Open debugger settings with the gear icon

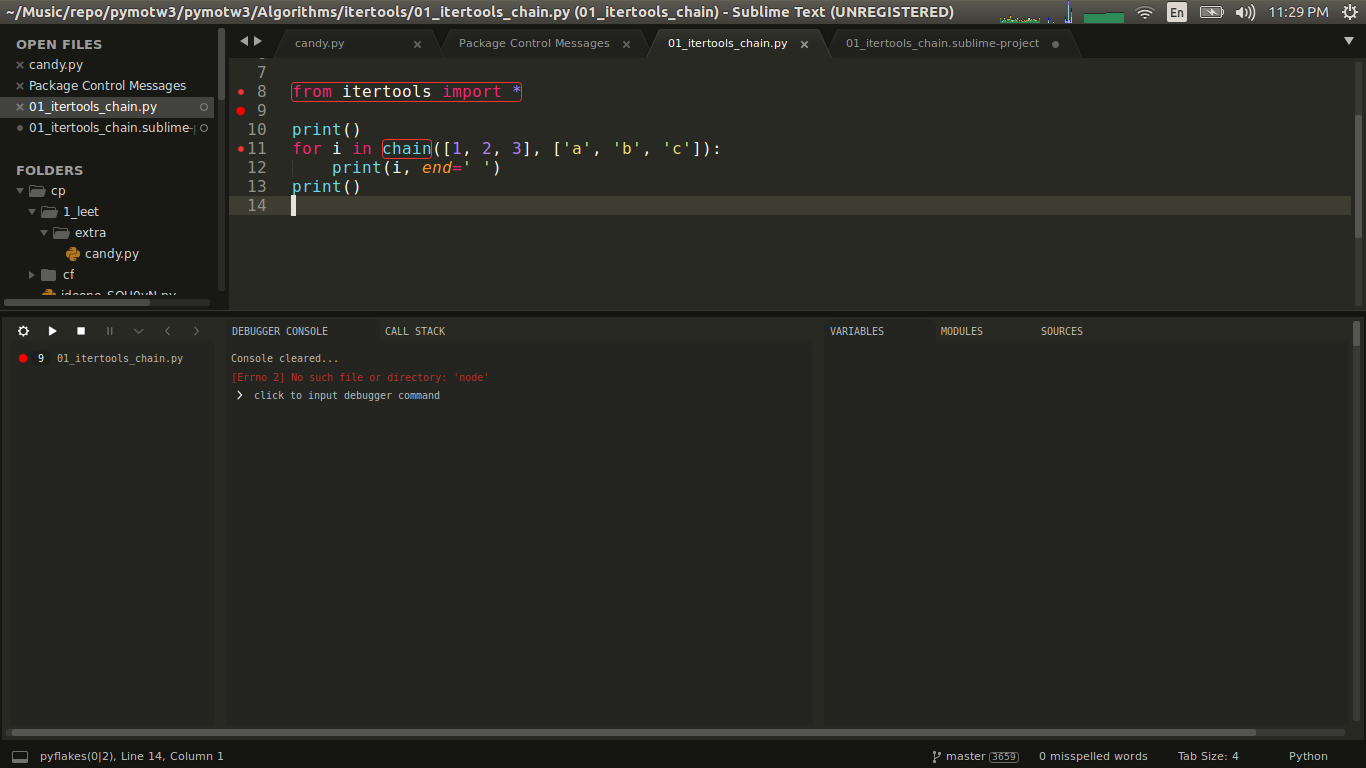(x=22, y=331)
